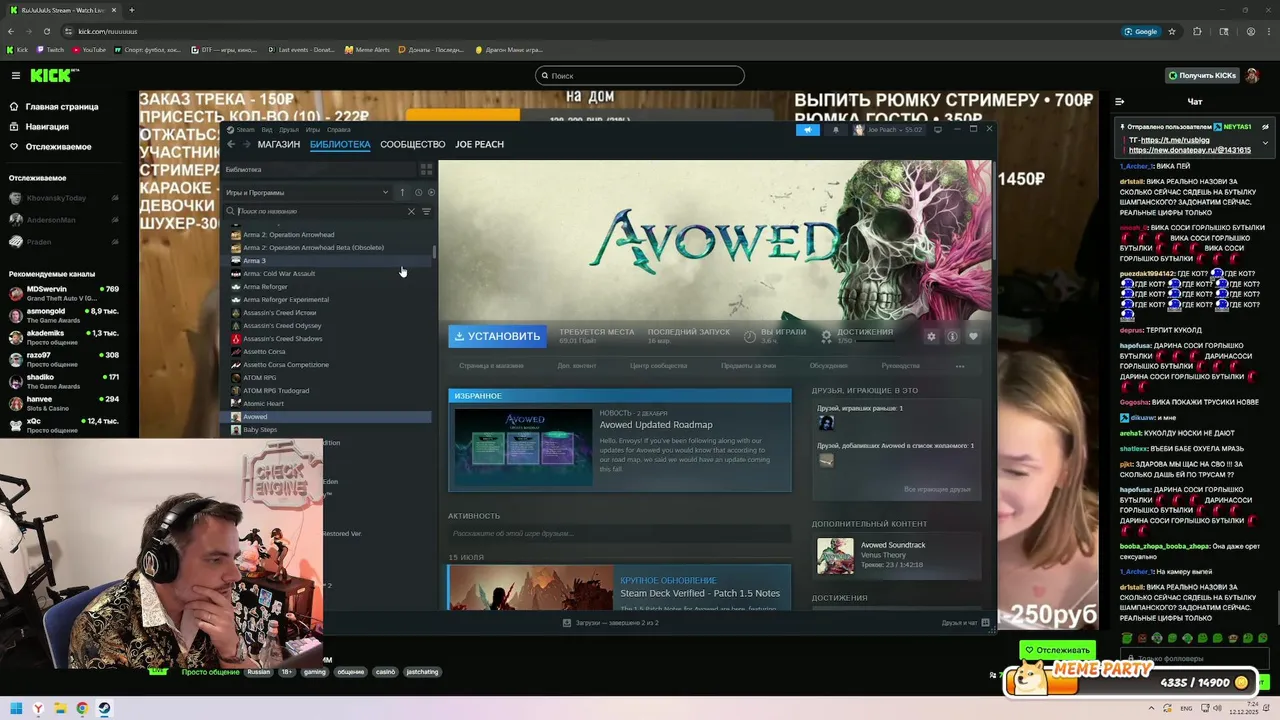Image resolution: width=1280 pixels, height=720 pixels.
Task: Open the Steam notifications bell
Action: pyautogui.click(x=836, y=130)
